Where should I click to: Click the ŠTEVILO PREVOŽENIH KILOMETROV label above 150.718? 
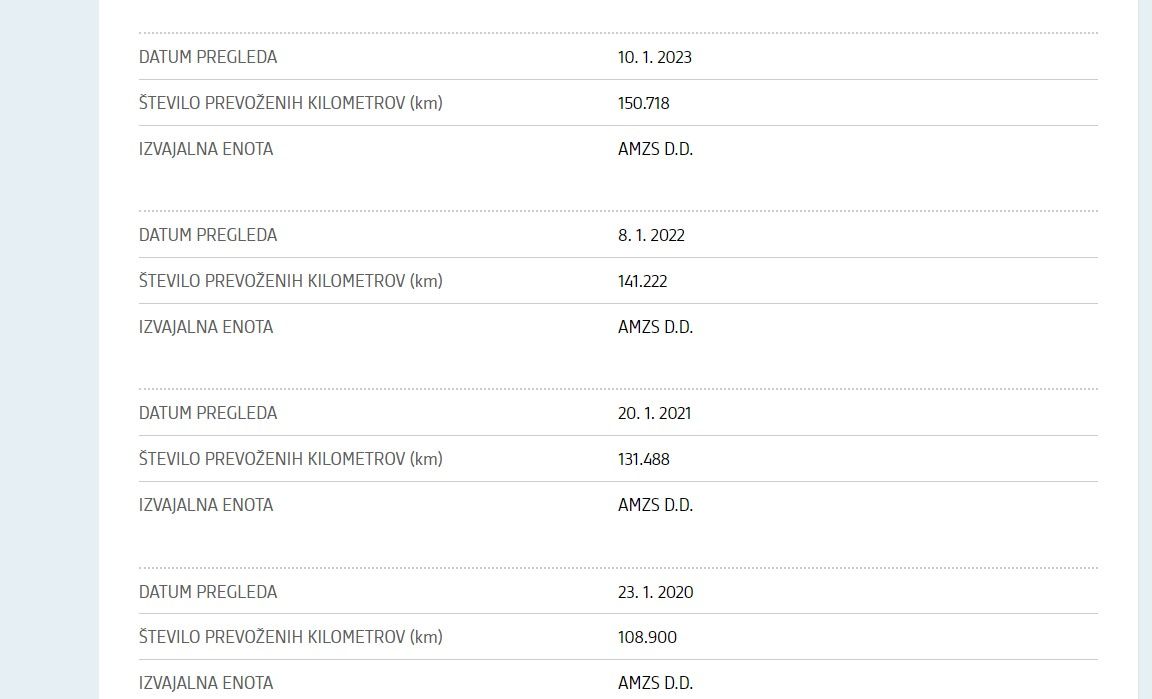(291, 103)
